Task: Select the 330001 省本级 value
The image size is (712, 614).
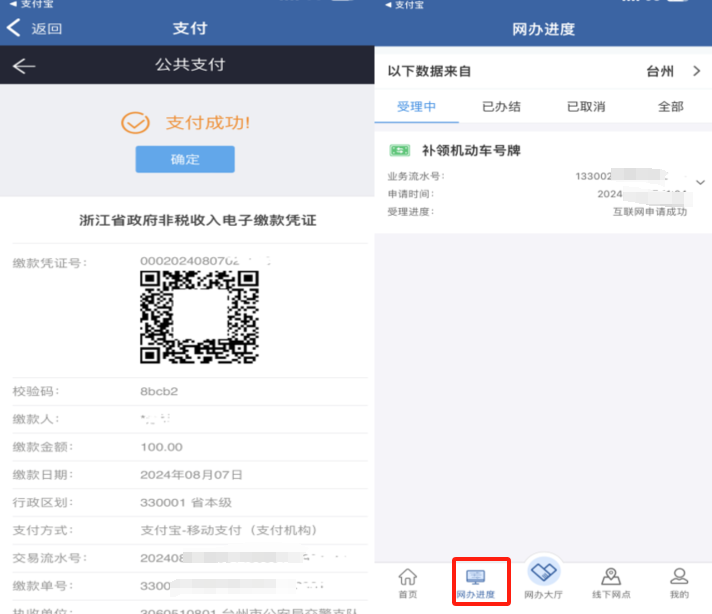Action: [x=186, y=503]
